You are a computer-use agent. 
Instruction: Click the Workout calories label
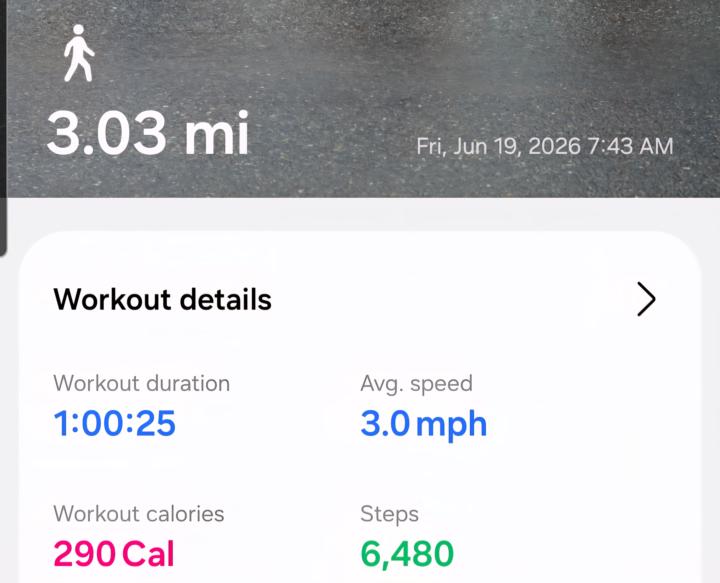tap(139, 514)
